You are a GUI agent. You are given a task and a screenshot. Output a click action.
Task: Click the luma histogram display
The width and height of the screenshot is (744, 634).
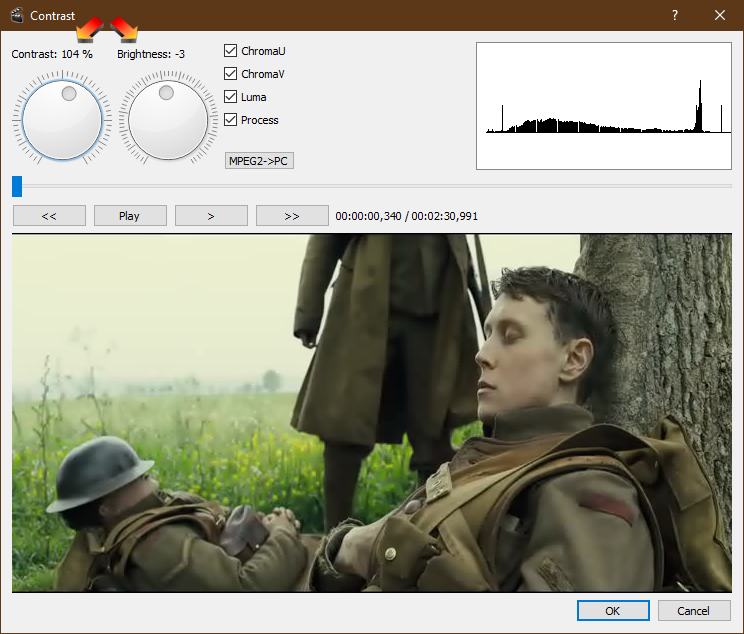[x=604, y=106]
